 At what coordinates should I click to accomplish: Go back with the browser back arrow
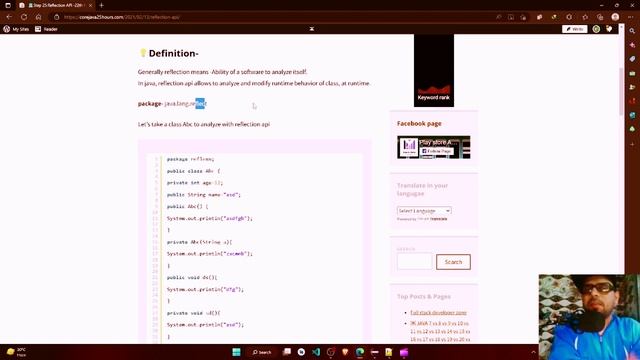click(9, 17)
